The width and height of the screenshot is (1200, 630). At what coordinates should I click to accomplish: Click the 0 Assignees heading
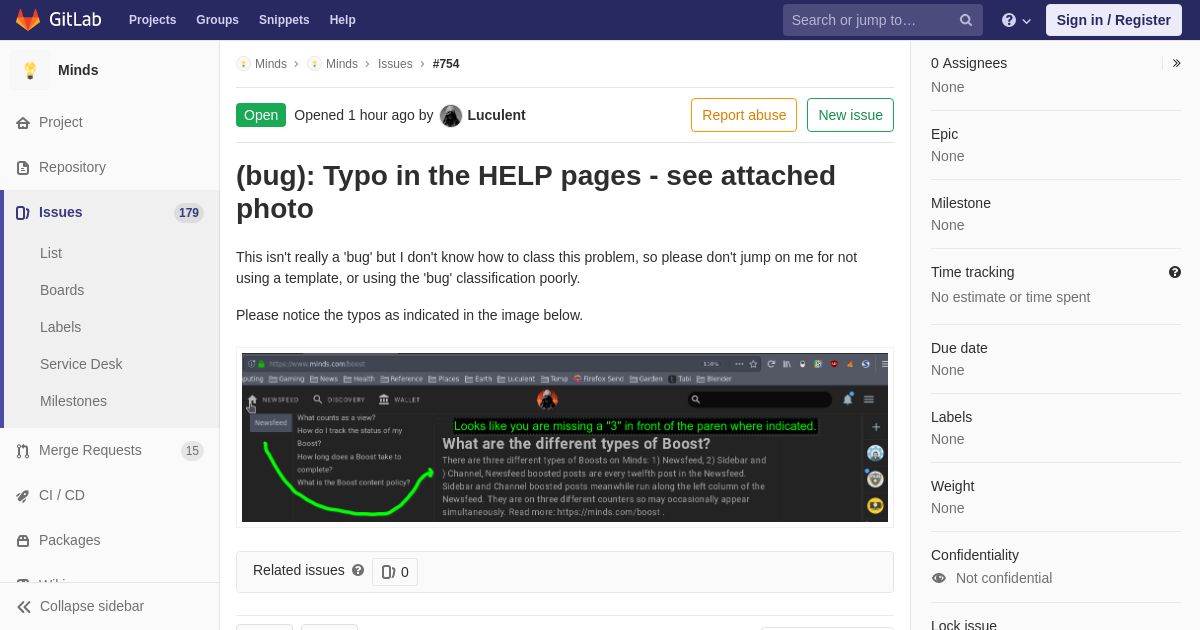click(969, 63)
